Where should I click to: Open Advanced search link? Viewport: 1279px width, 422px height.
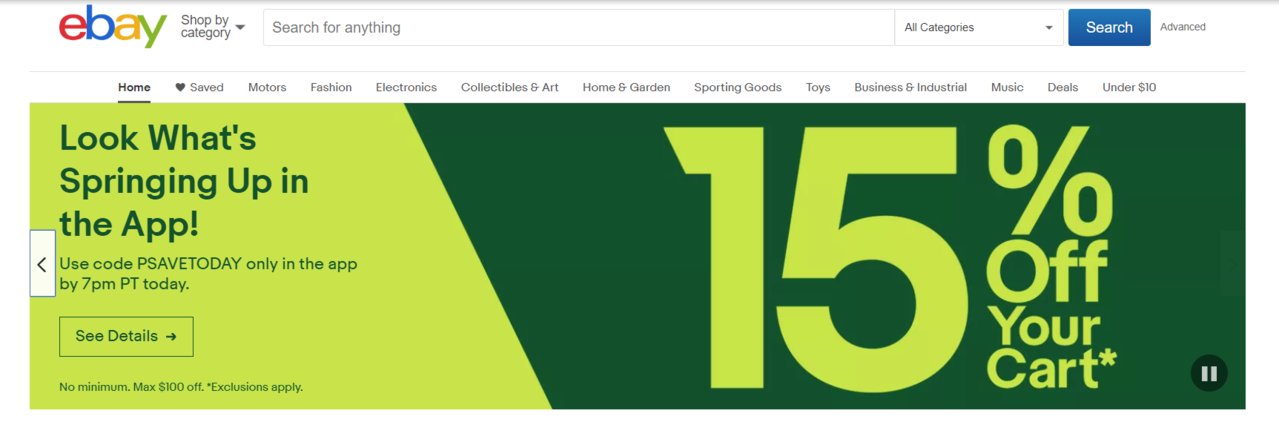[x=1183, y=27]
